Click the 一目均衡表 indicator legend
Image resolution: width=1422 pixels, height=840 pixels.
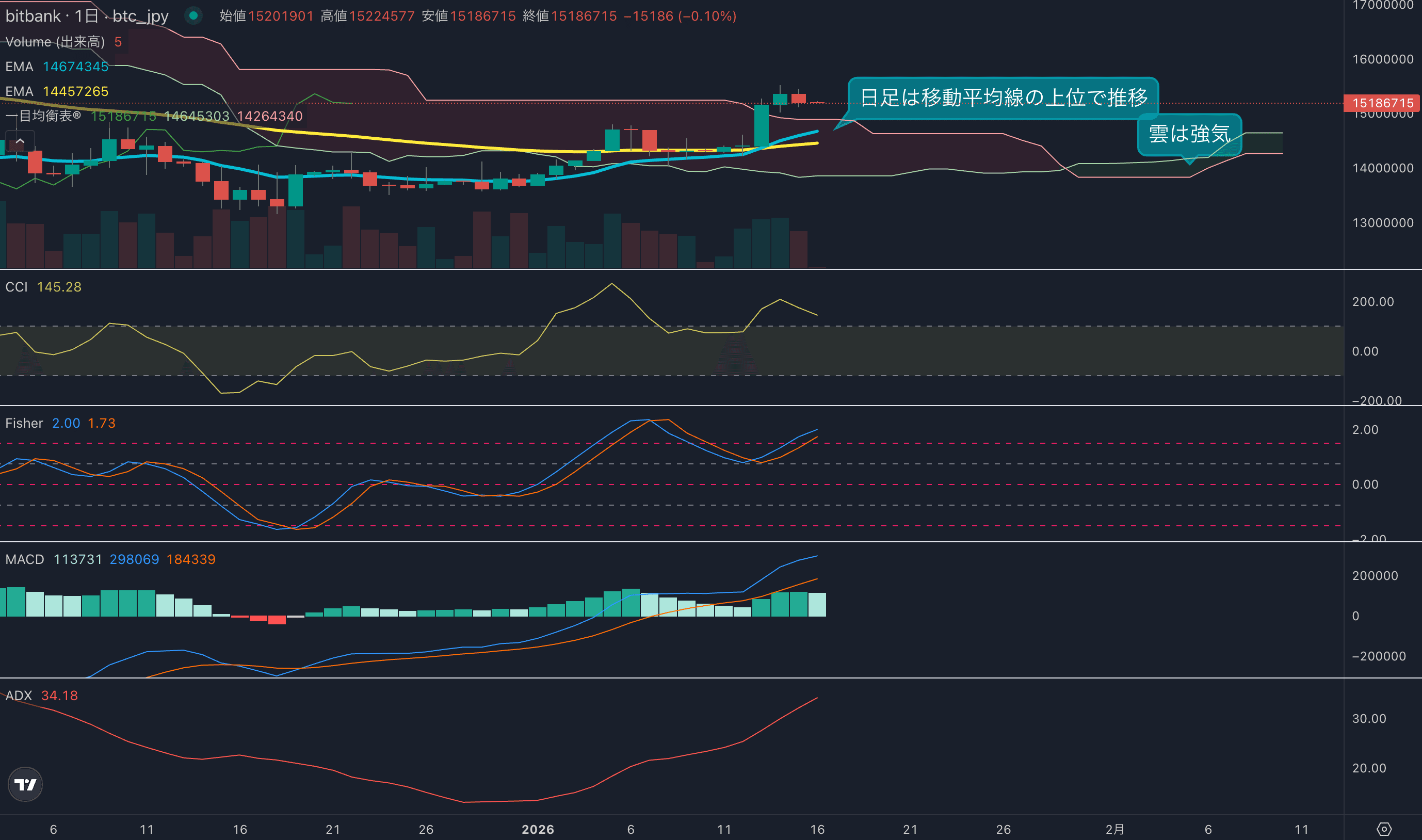click(43, 116)
